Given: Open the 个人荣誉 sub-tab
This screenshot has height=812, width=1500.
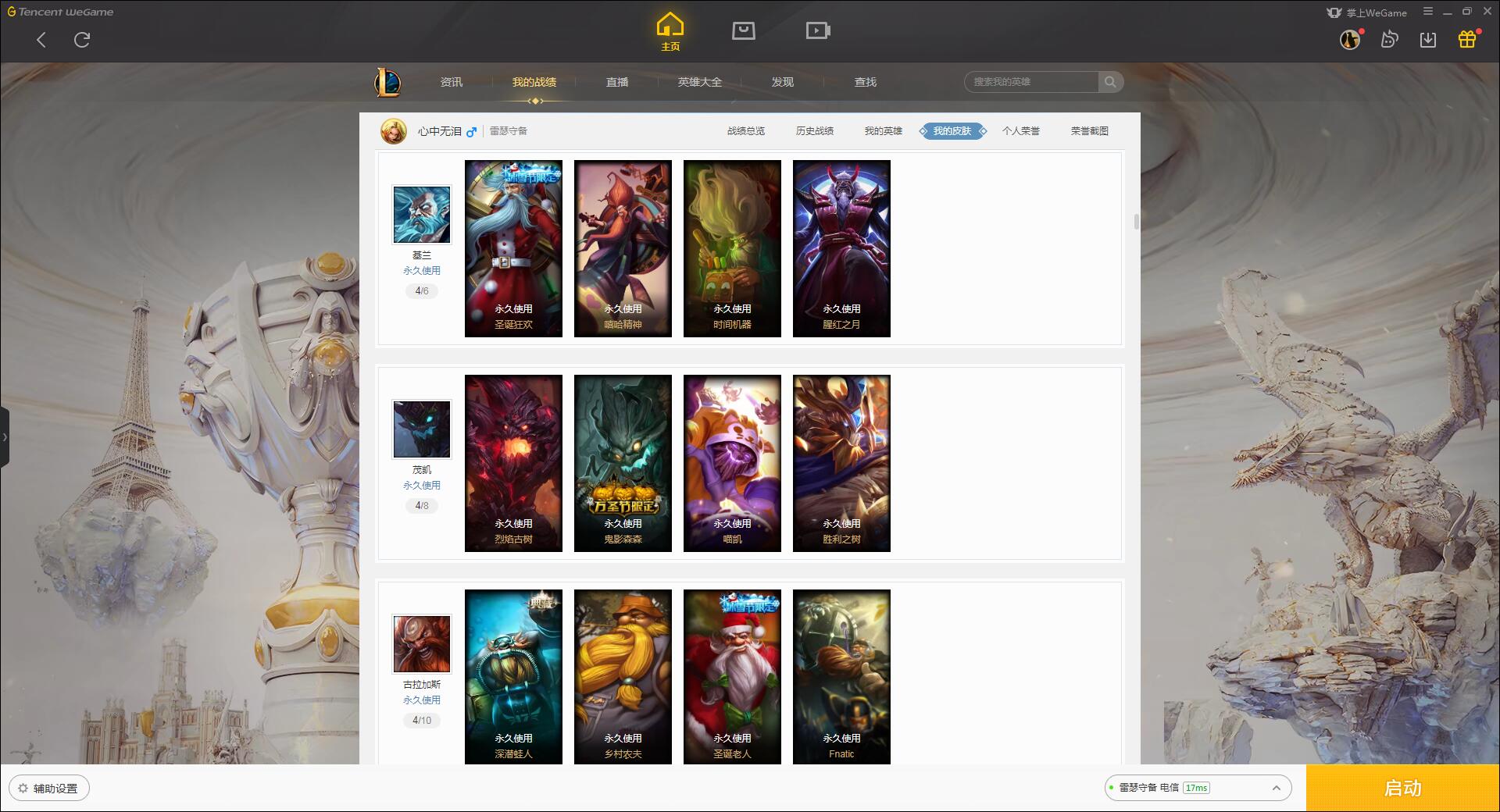Looking at the screenshot, I should [x=1021, y=131].
